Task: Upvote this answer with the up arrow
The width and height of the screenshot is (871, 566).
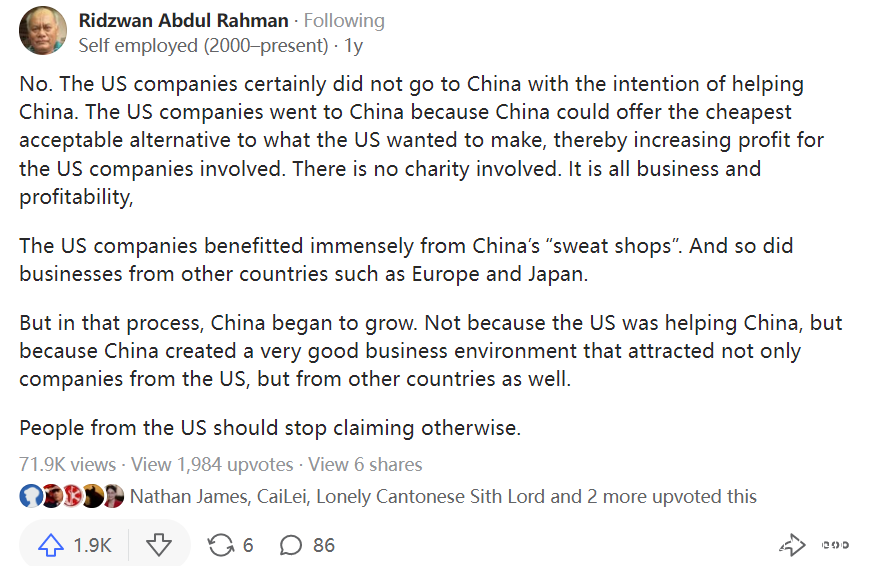Action: coord(51,545)
